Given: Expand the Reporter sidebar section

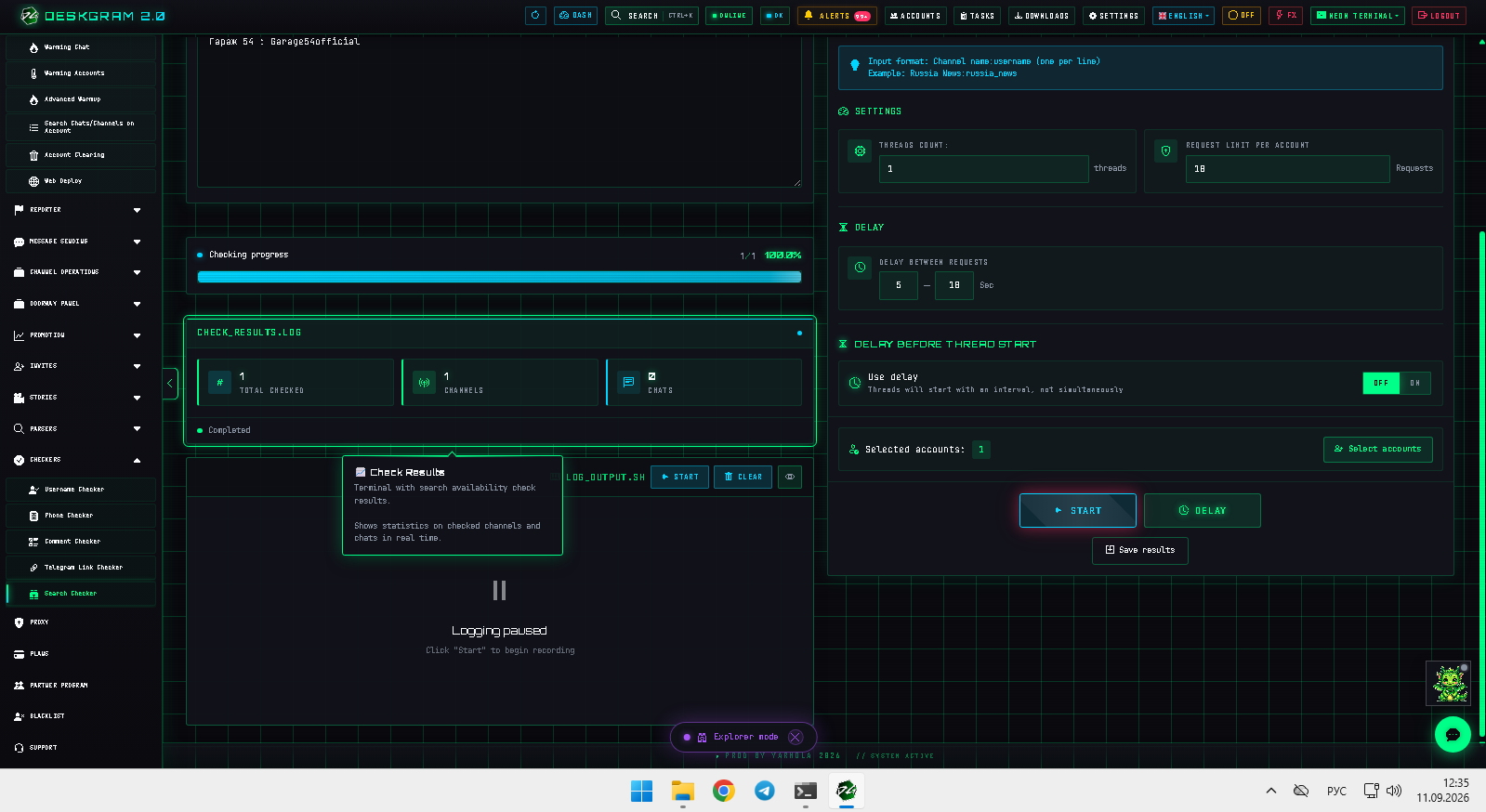Looking at the screenshot, I should tap(79, 210).
